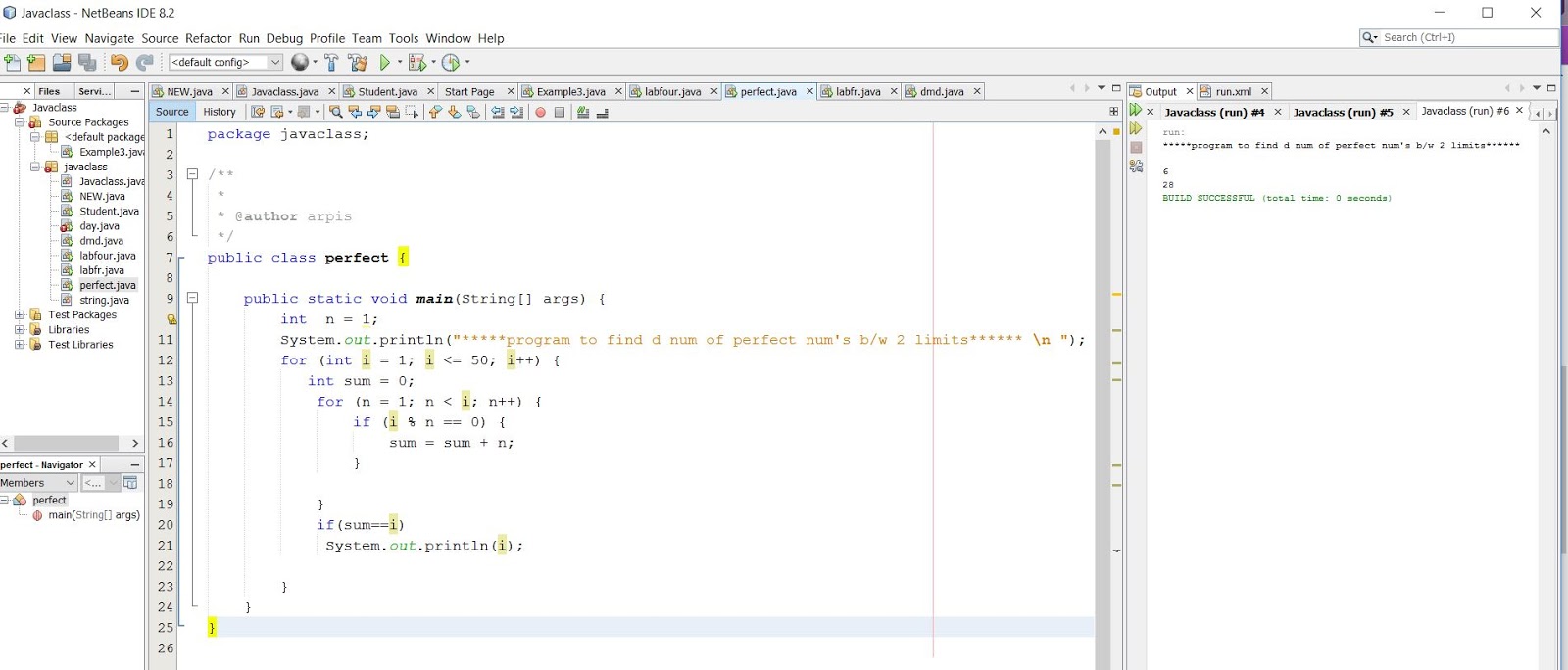Click the Uncomment code icon
Viewport: 1568px width, 670px height.
point(602,112)
